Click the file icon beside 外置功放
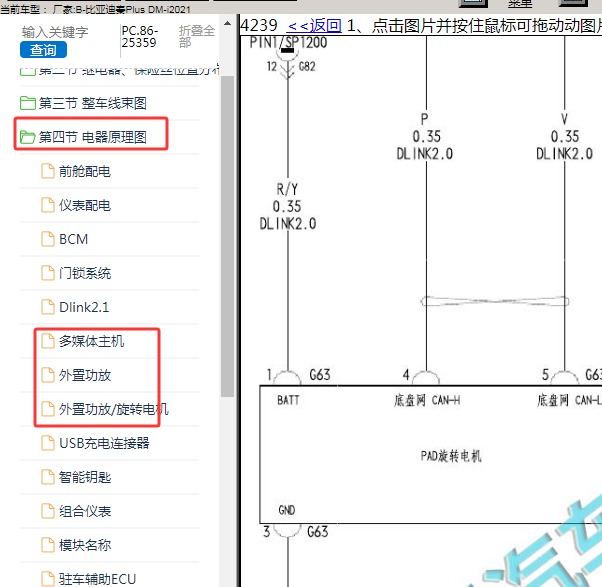 tap(48, 375)
